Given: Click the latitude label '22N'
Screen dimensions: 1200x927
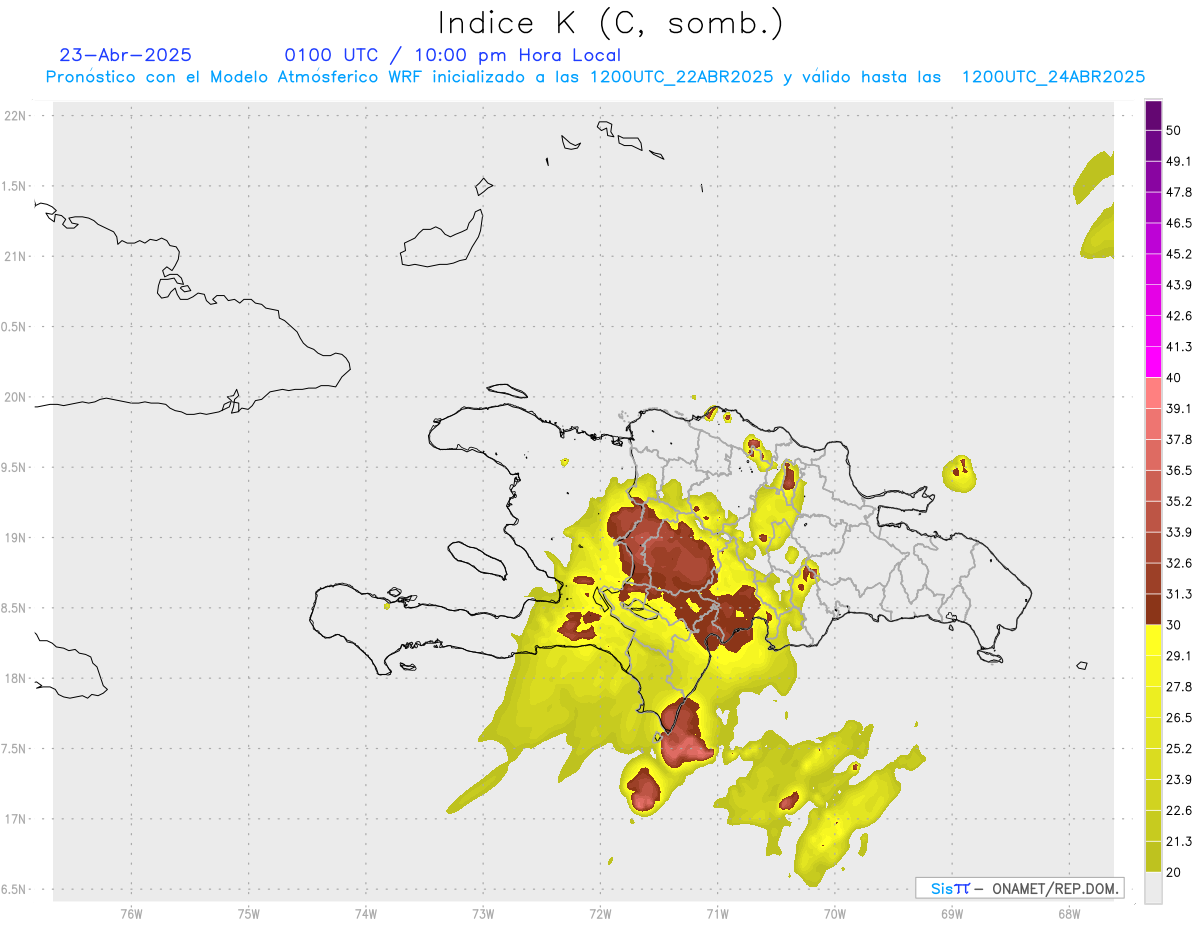Looking at the screenshot, I should [14, 116].
